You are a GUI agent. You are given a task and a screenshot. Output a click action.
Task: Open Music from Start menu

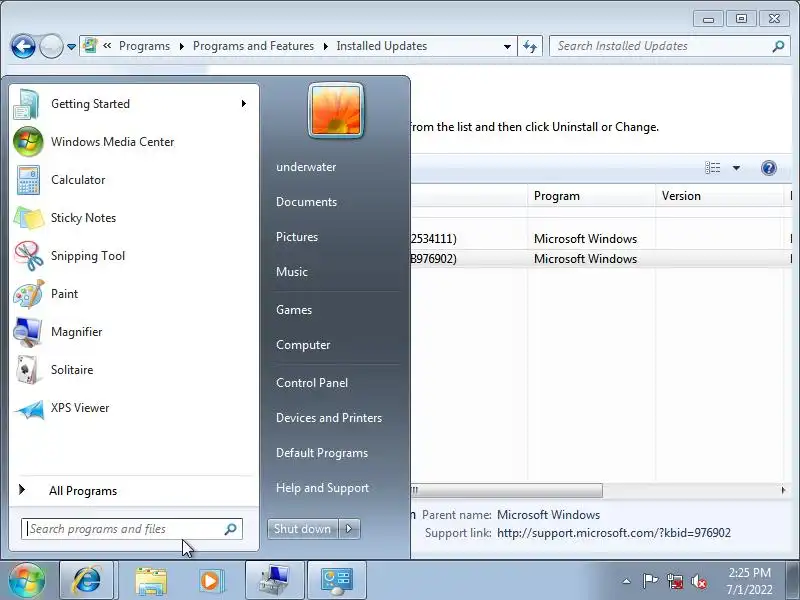(292, 272)
